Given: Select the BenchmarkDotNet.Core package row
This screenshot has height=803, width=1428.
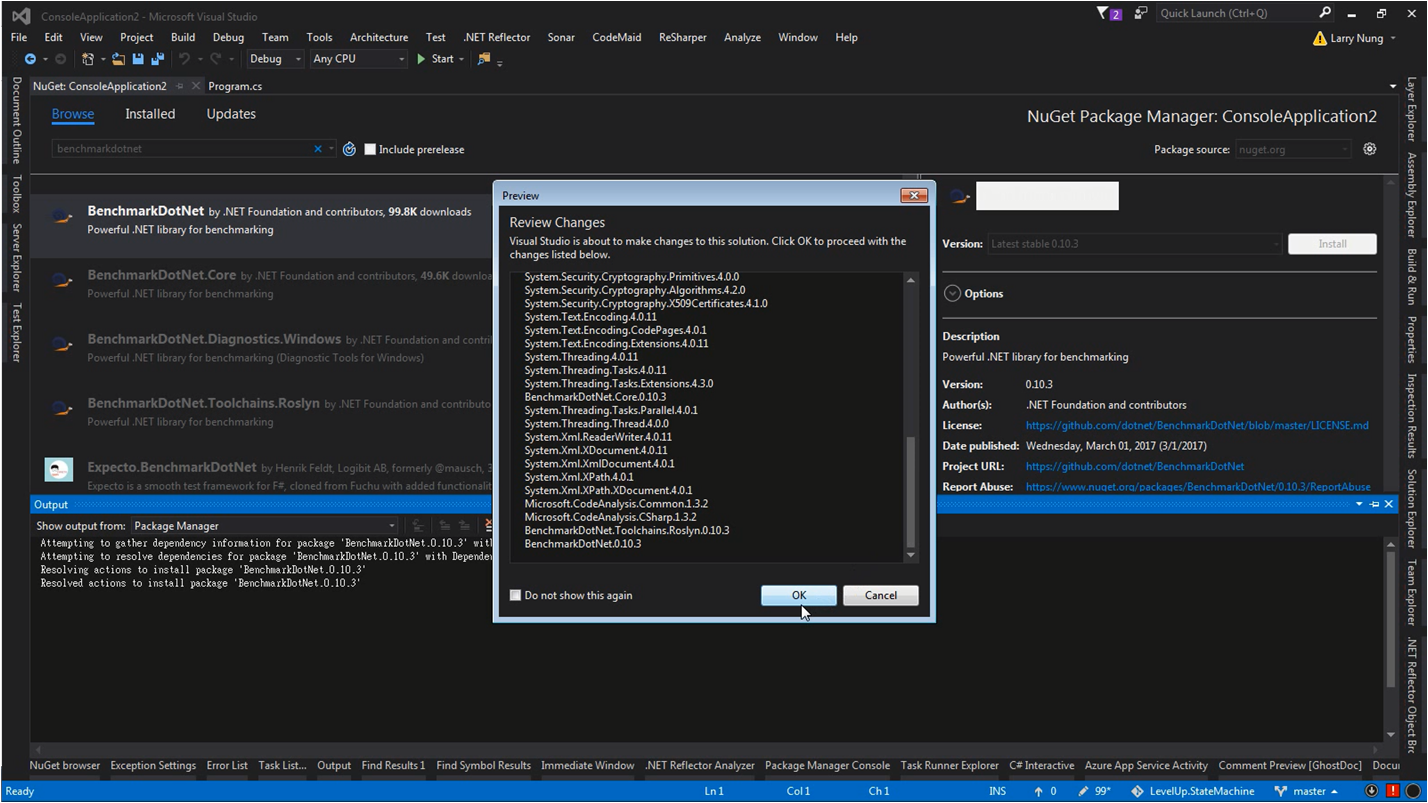Looking at the screenshot, I should (x=263, y=283).
